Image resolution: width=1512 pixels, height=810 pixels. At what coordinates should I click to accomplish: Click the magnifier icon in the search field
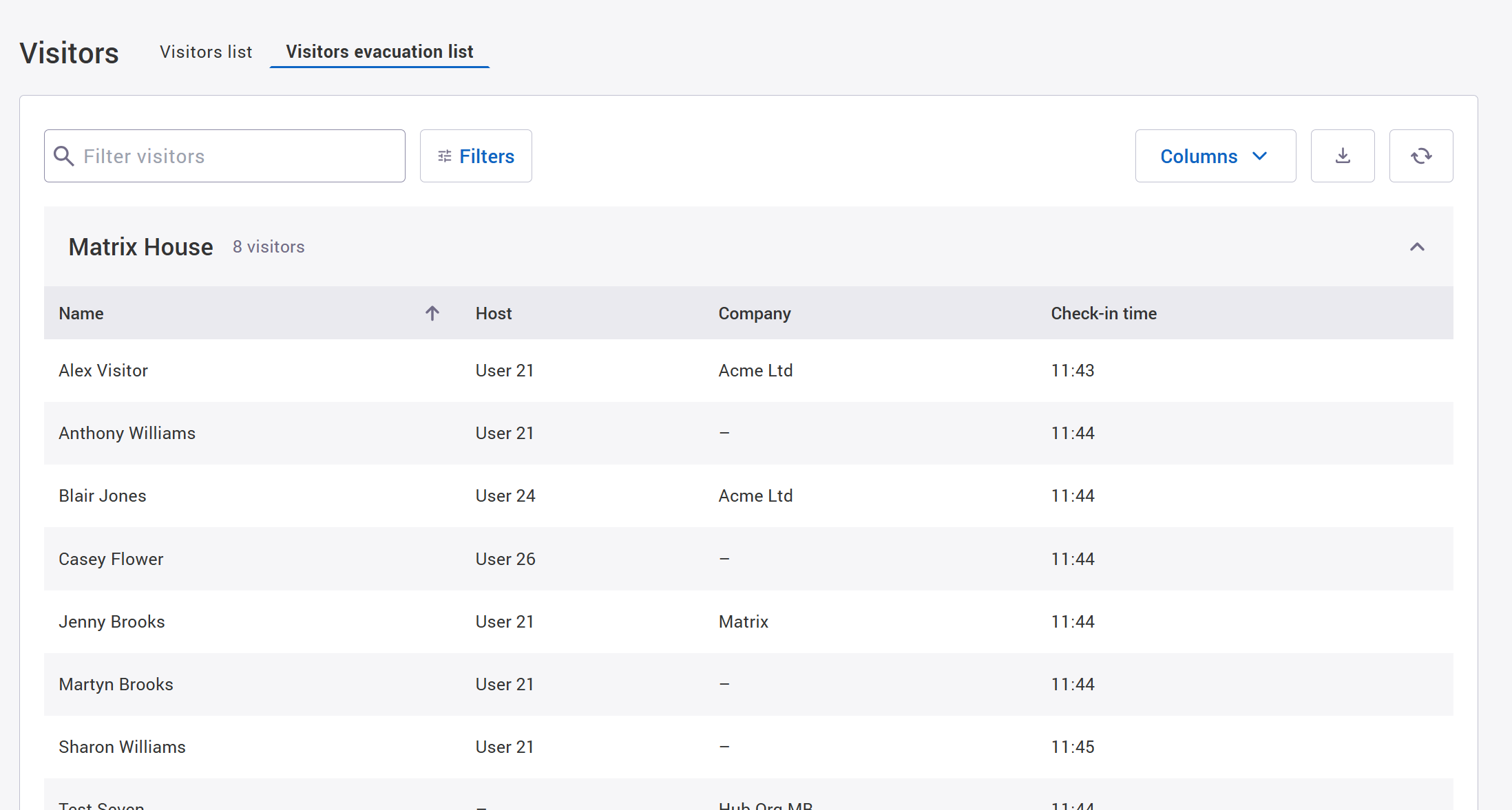[x=64, y=156]
